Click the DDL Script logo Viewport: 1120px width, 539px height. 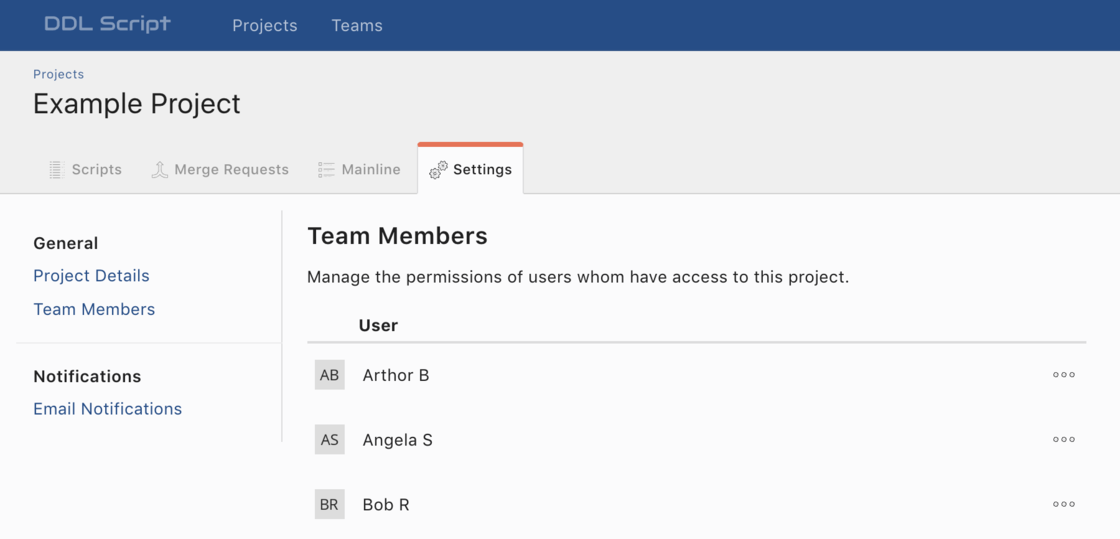click(x=107, y=24)
